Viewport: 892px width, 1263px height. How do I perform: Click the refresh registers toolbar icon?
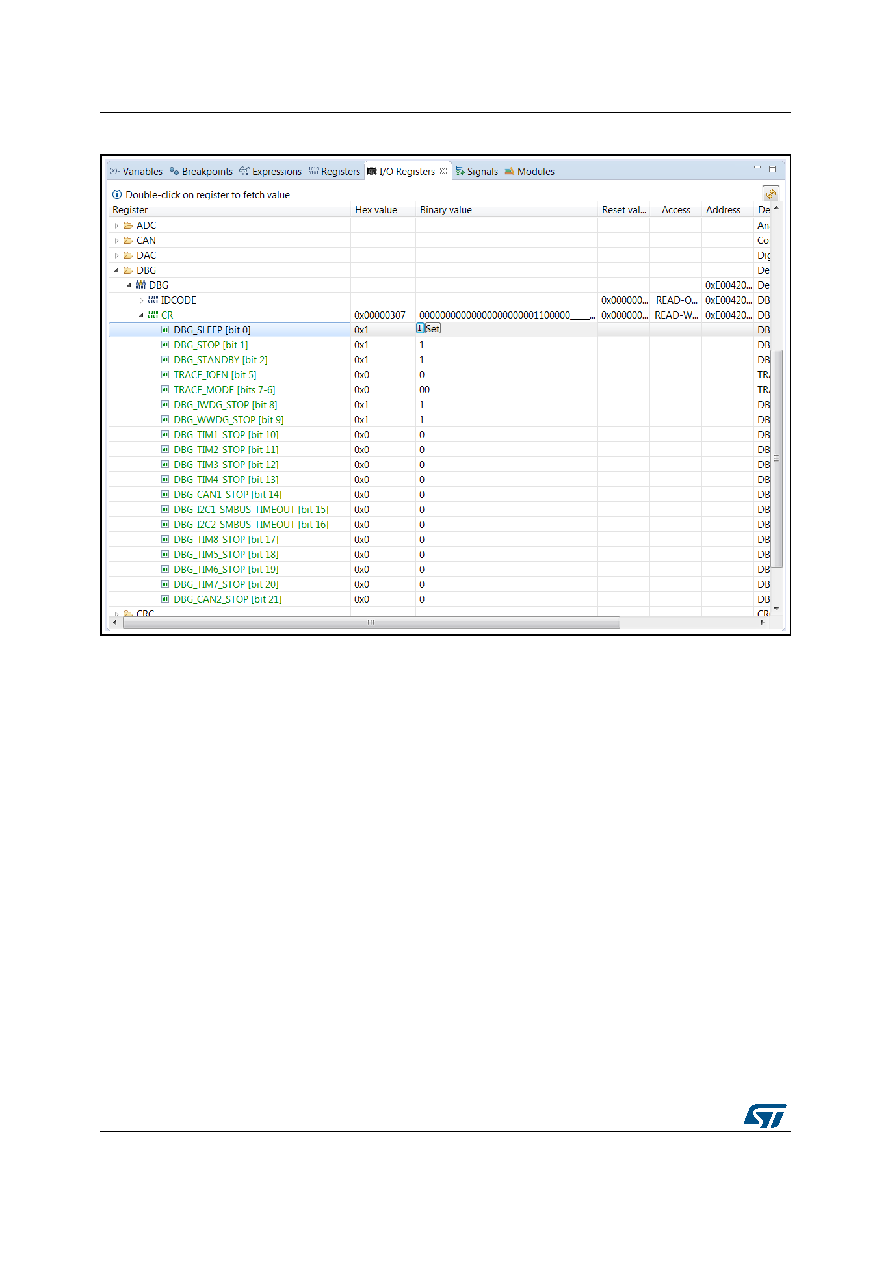(771, 194)
